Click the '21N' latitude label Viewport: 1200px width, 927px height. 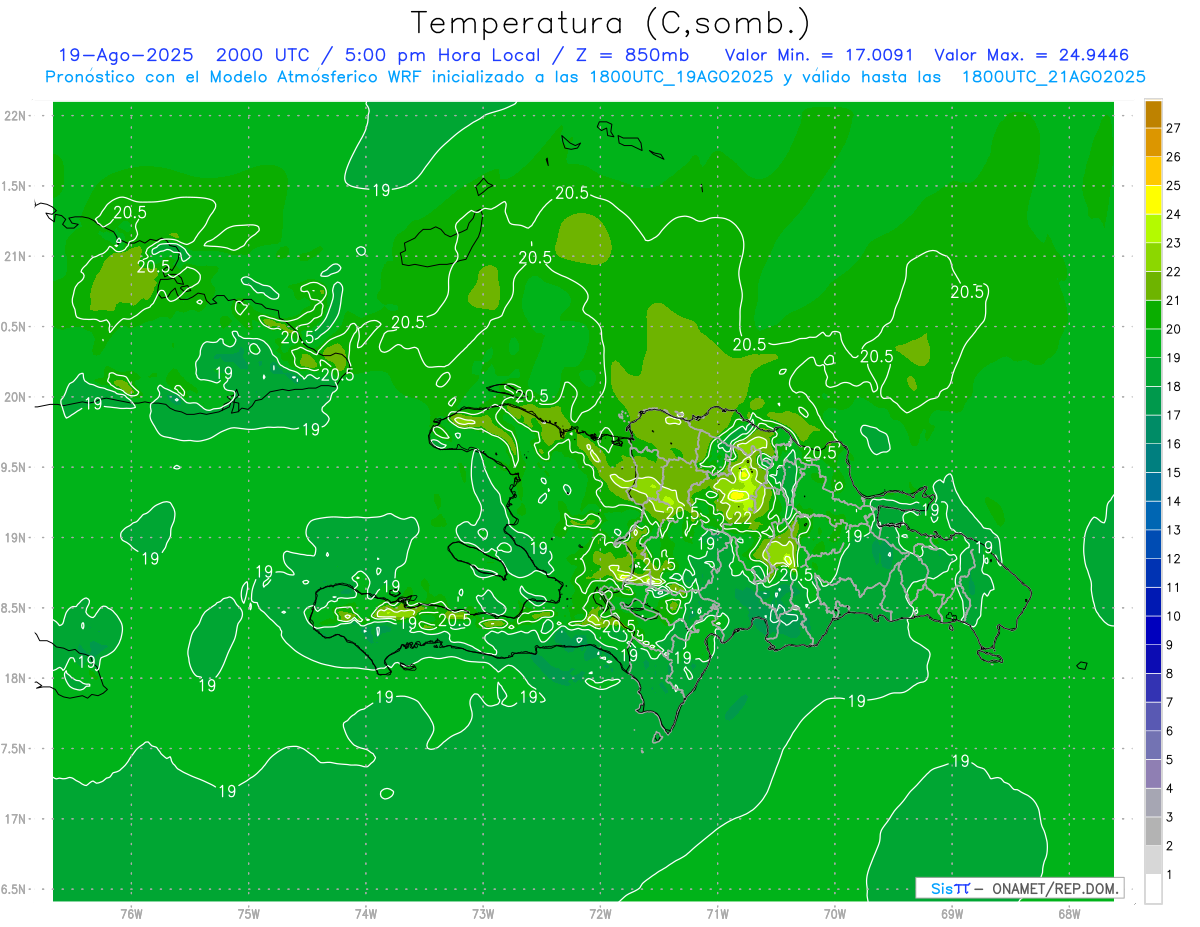coord(15,256)
